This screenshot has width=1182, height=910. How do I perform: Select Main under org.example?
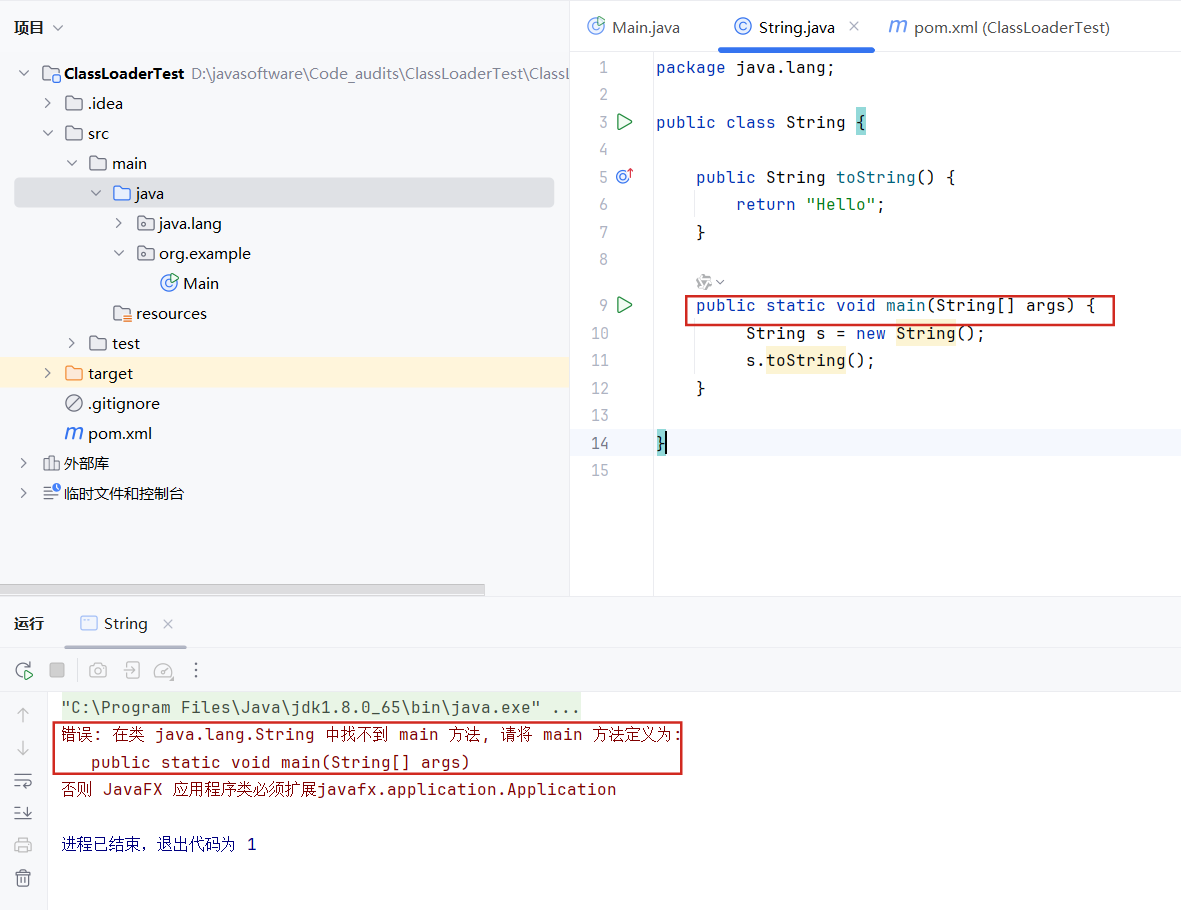284,283
